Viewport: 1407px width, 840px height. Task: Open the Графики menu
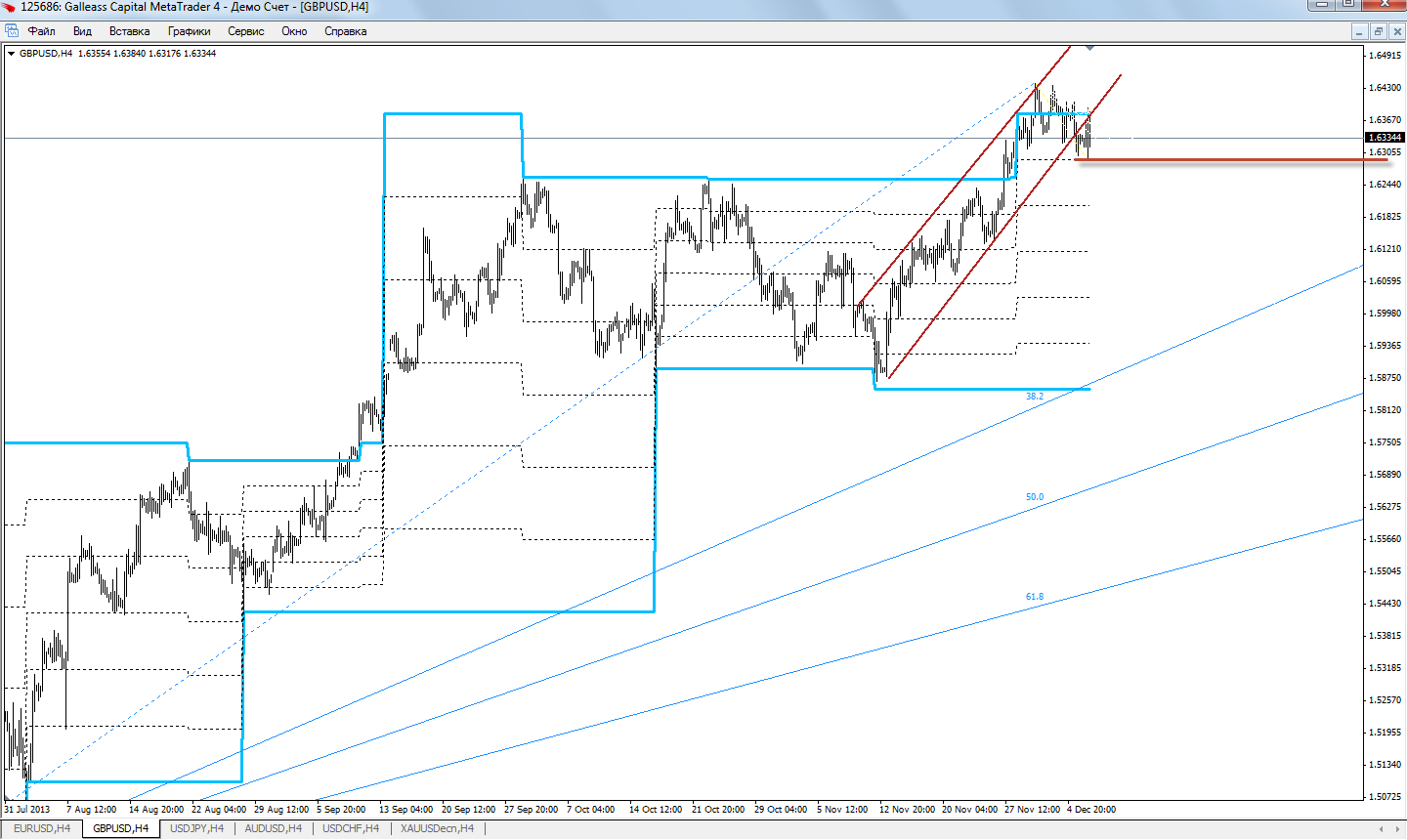pos(189,31)
